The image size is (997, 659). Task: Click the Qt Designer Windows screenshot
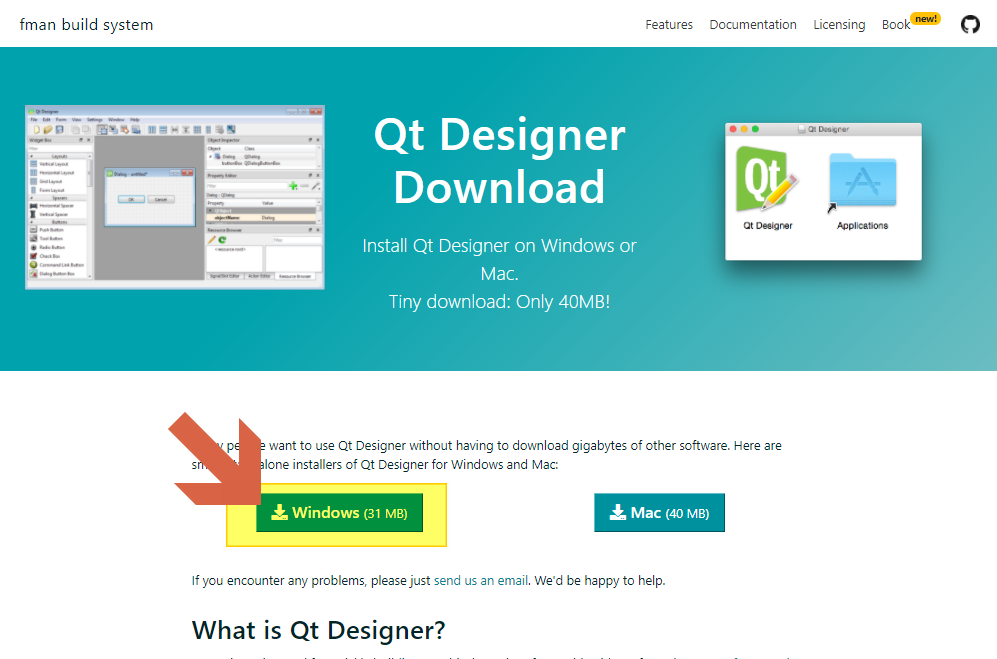(x=175, y=197)
